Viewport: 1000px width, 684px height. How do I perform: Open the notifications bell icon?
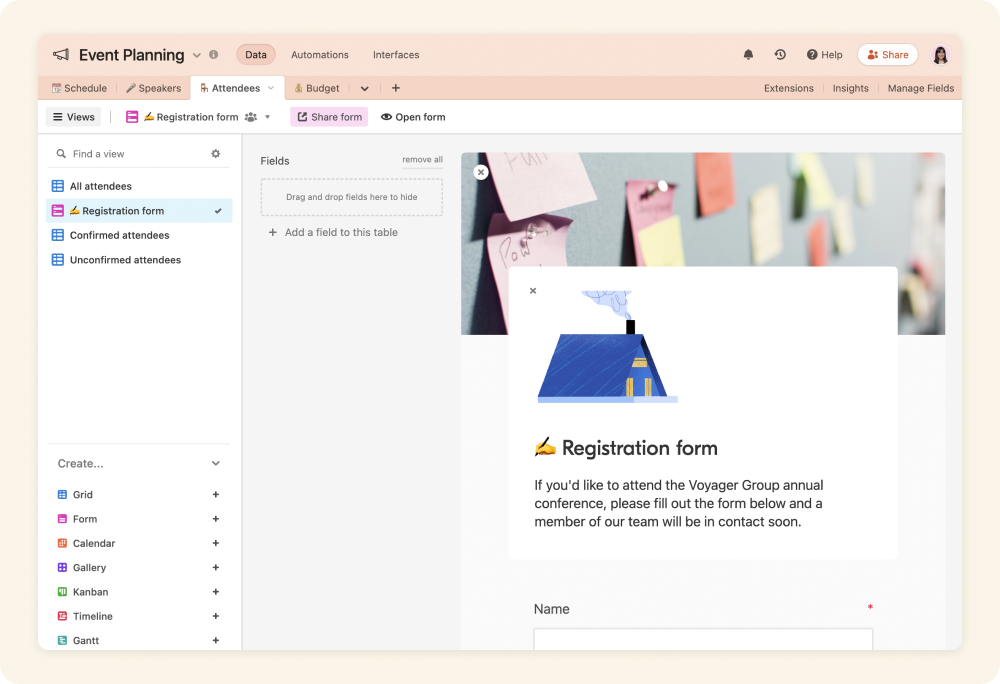pos(748,55)
